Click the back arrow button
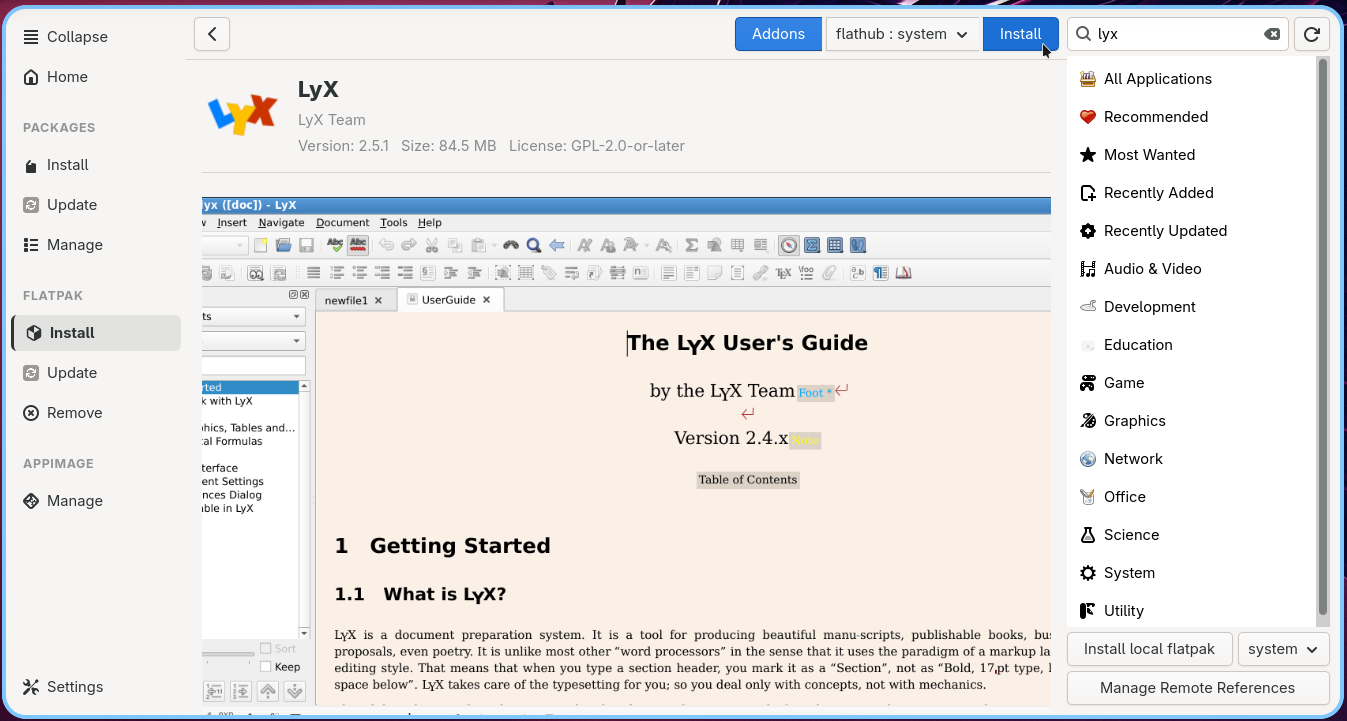Screen dimensions: 1347x721 (x=212, y=34)
